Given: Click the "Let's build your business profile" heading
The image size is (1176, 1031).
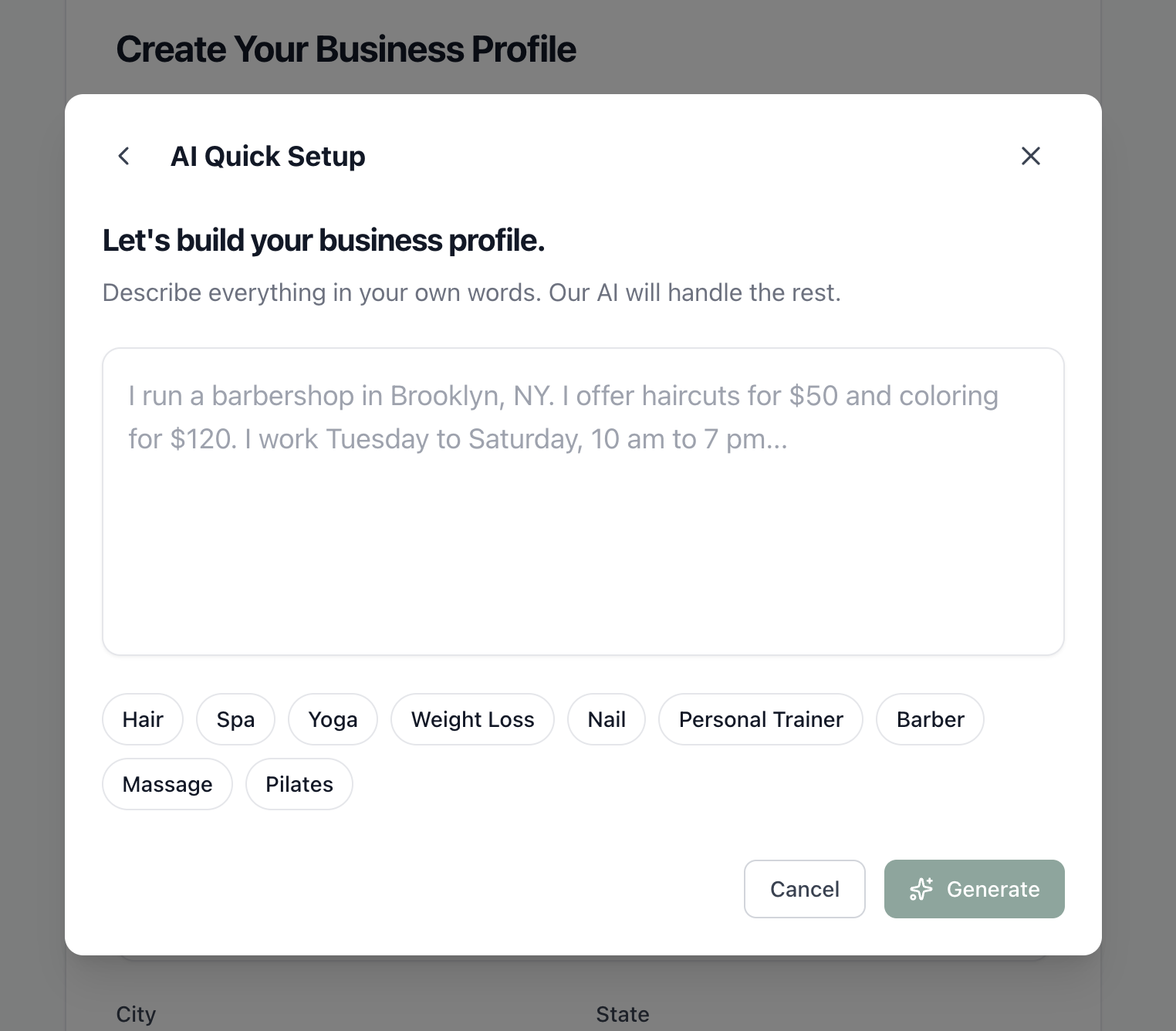Looking at the screenshot, I should (323, 240).
